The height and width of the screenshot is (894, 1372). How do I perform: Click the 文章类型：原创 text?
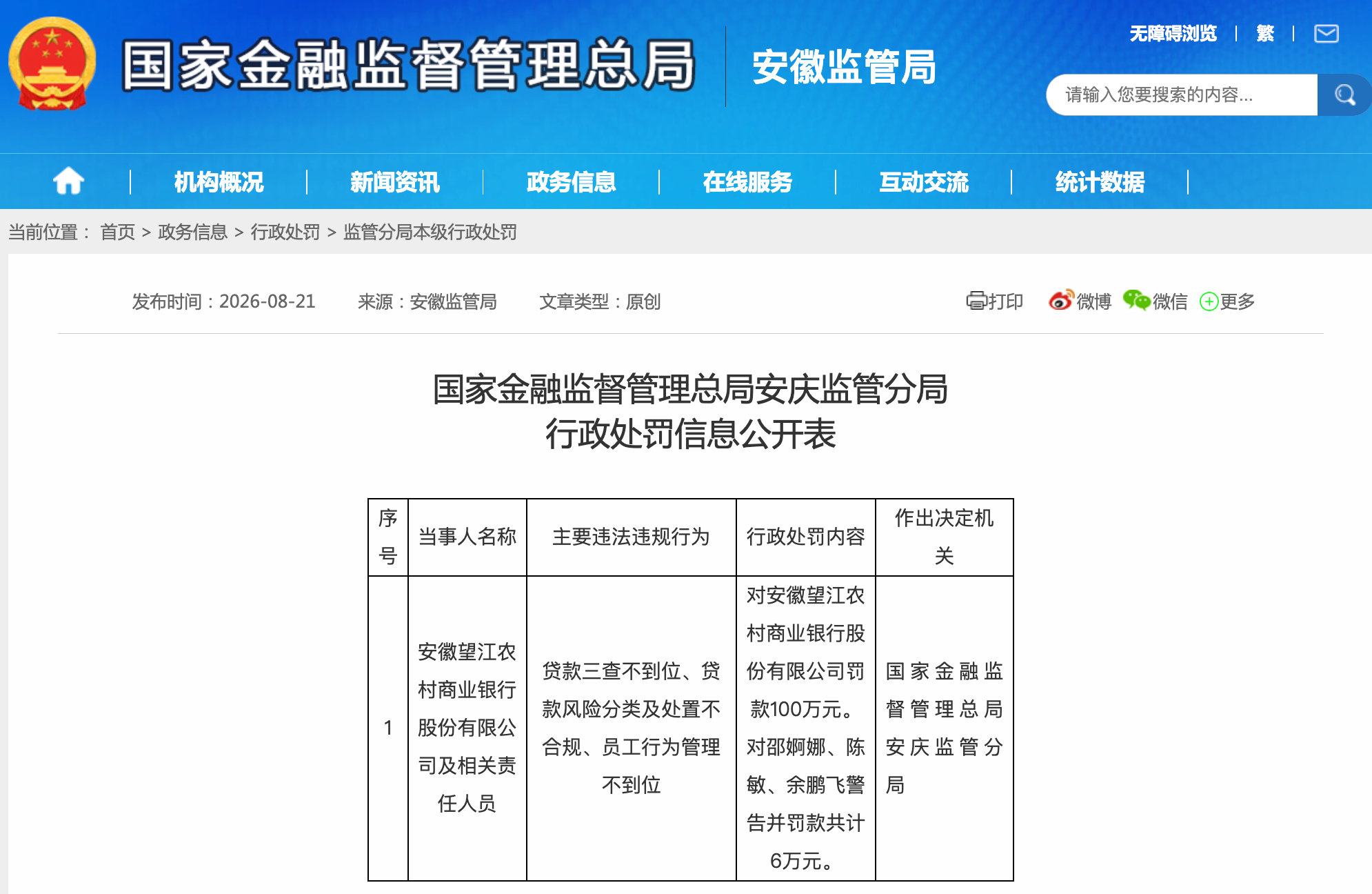click(600, 301)
